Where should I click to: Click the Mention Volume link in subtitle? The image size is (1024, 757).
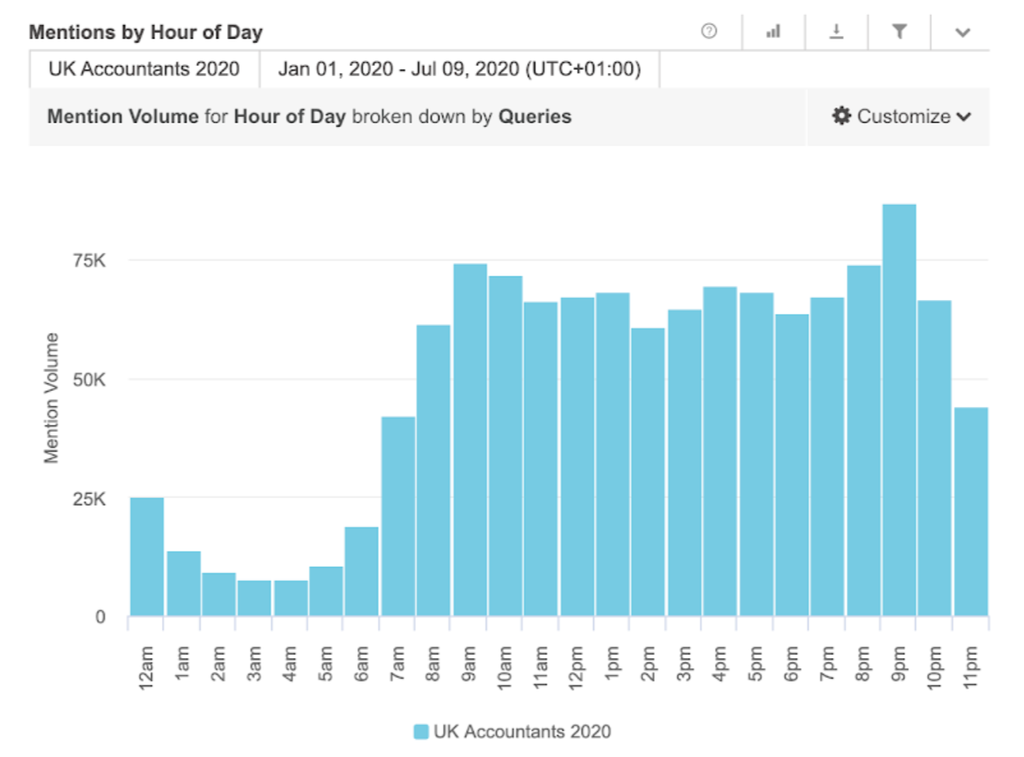coord(123,116)
